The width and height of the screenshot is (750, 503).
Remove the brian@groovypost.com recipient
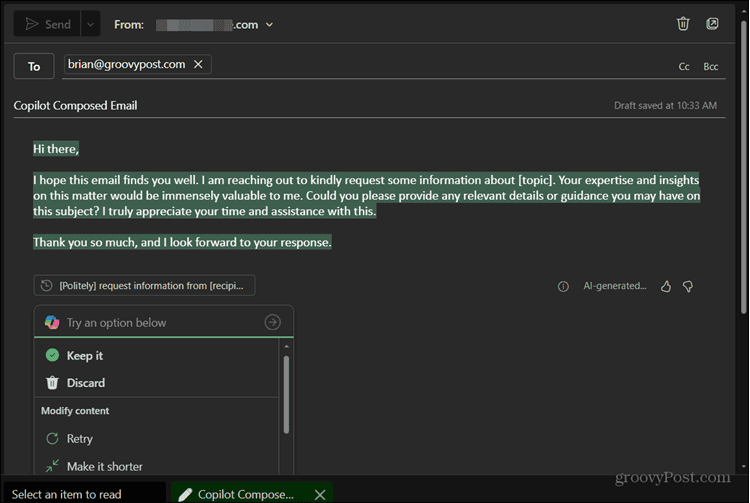[198, 64]
